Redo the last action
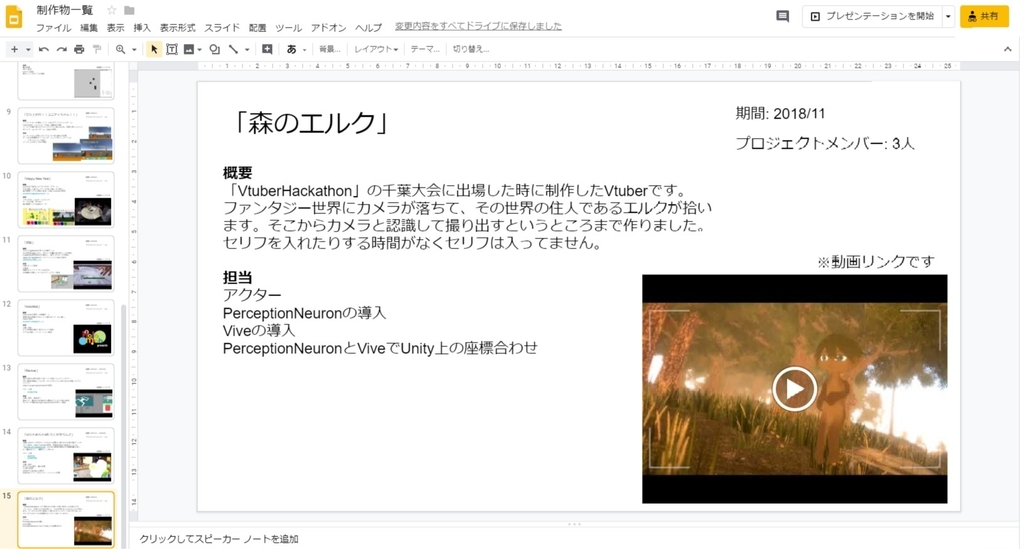The image size is (1024, 549). point(61,49)
